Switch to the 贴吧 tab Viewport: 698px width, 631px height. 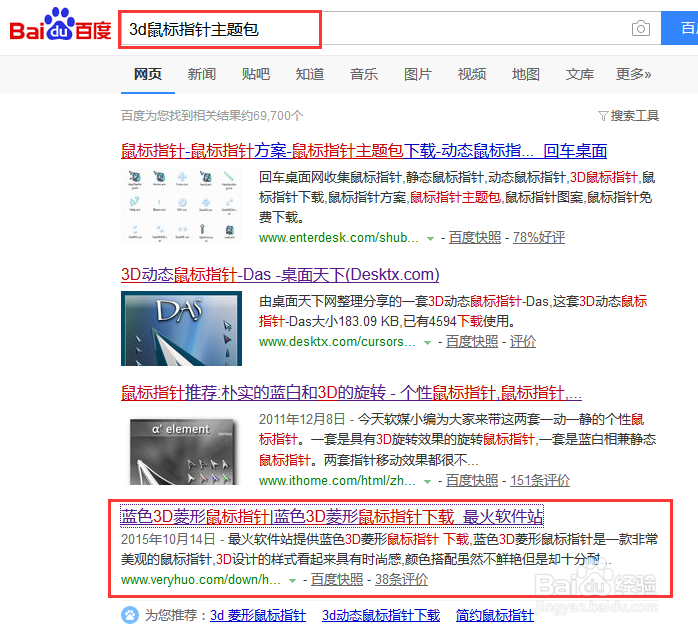pos(256,74)
